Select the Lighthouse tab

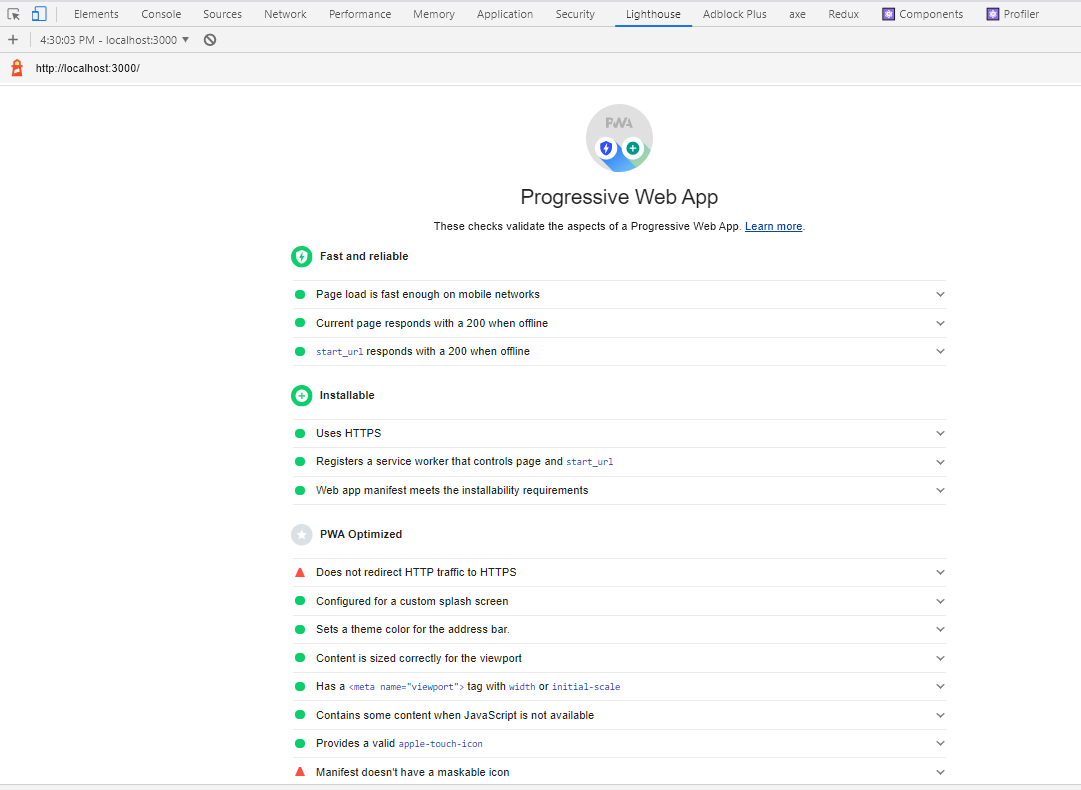pyautogui.click(x=653, y=14)
